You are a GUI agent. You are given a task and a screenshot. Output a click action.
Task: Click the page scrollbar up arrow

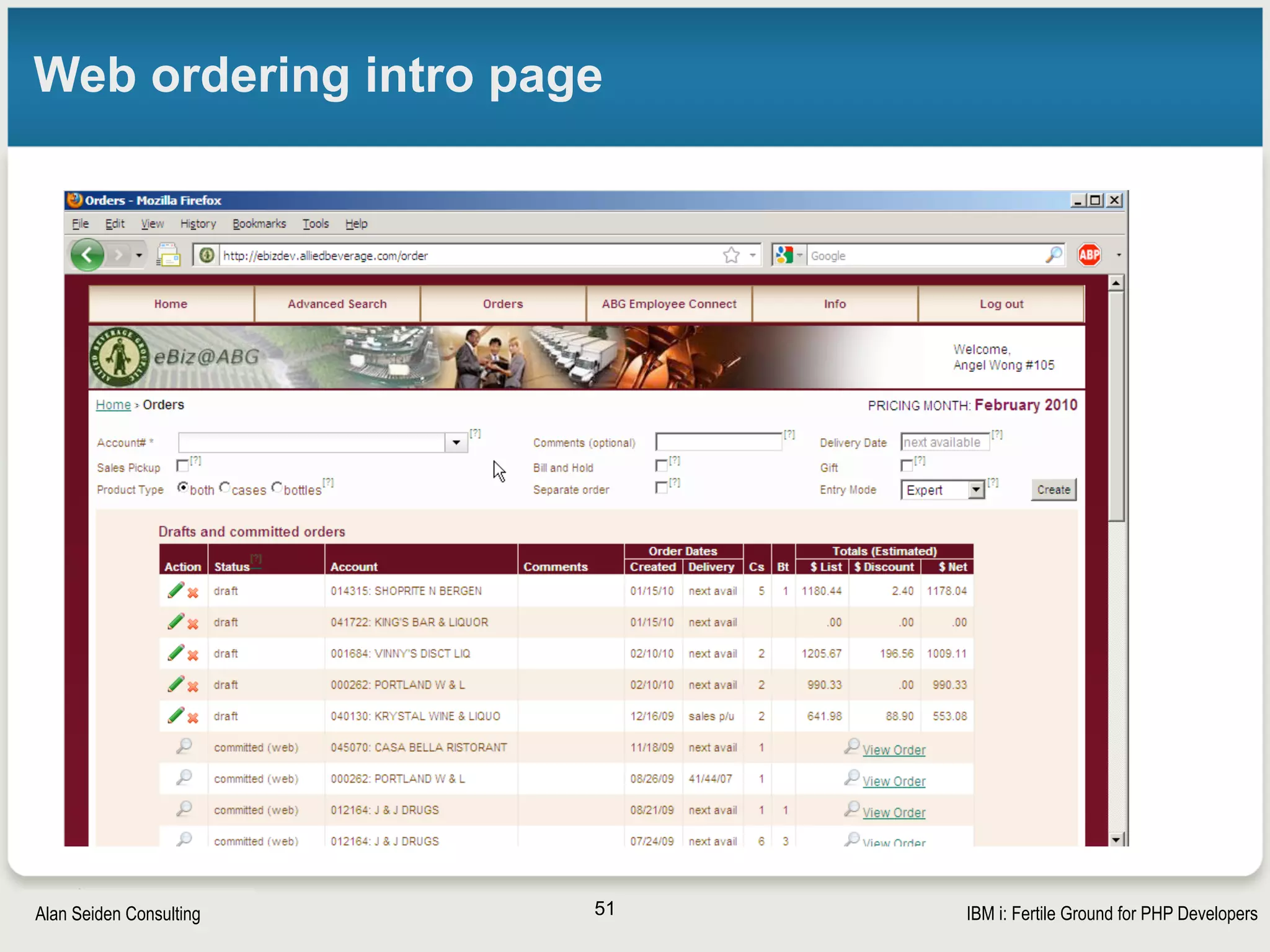click(1116, 283)
